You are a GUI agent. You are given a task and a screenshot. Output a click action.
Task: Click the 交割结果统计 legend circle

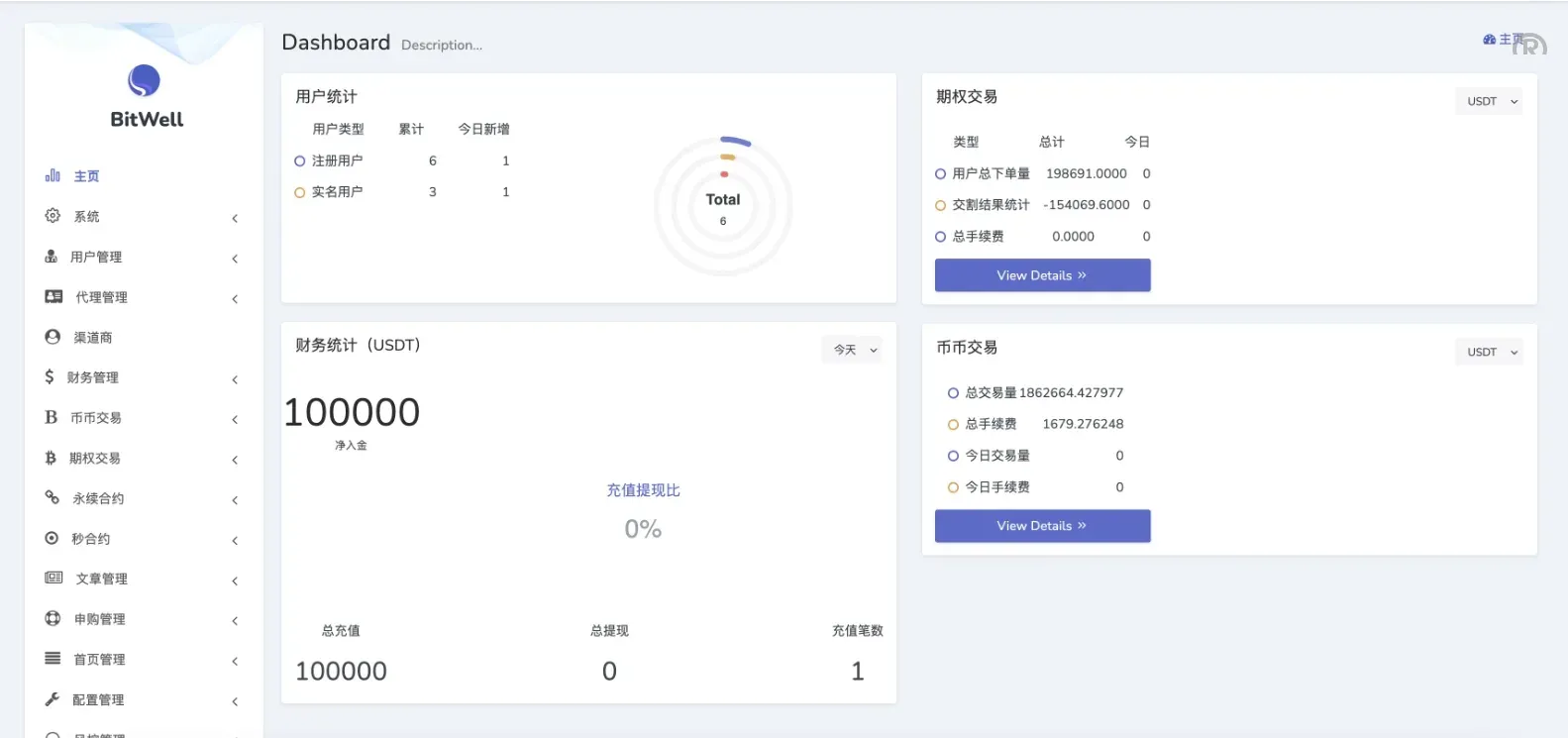(940, 205)
